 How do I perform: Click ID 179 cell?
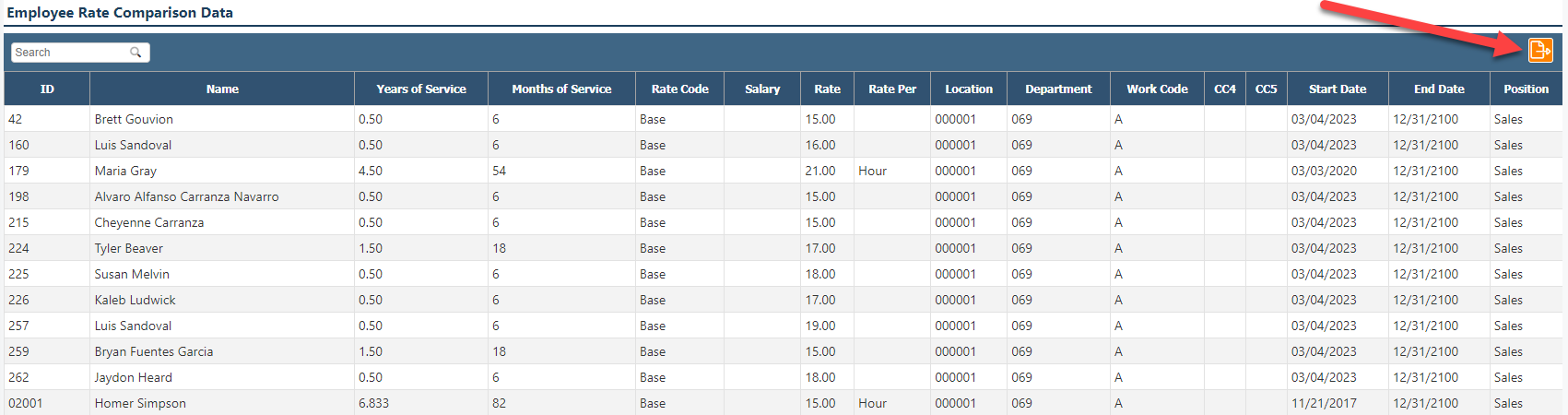pyautogui.click(x=47, y=171)
